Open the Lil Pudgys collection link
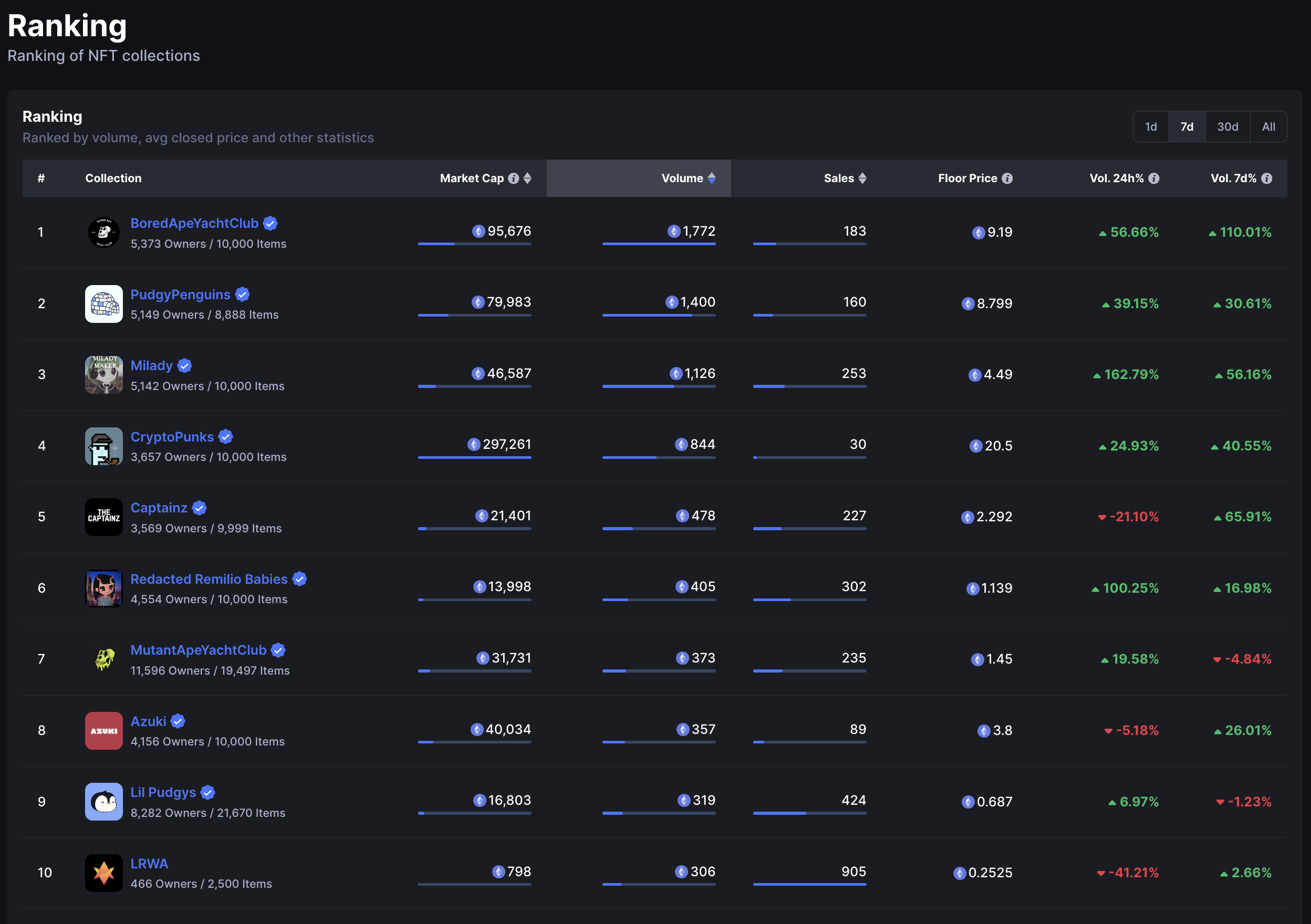The height and width of the screenshot is (924, 1311). (163, 793)
